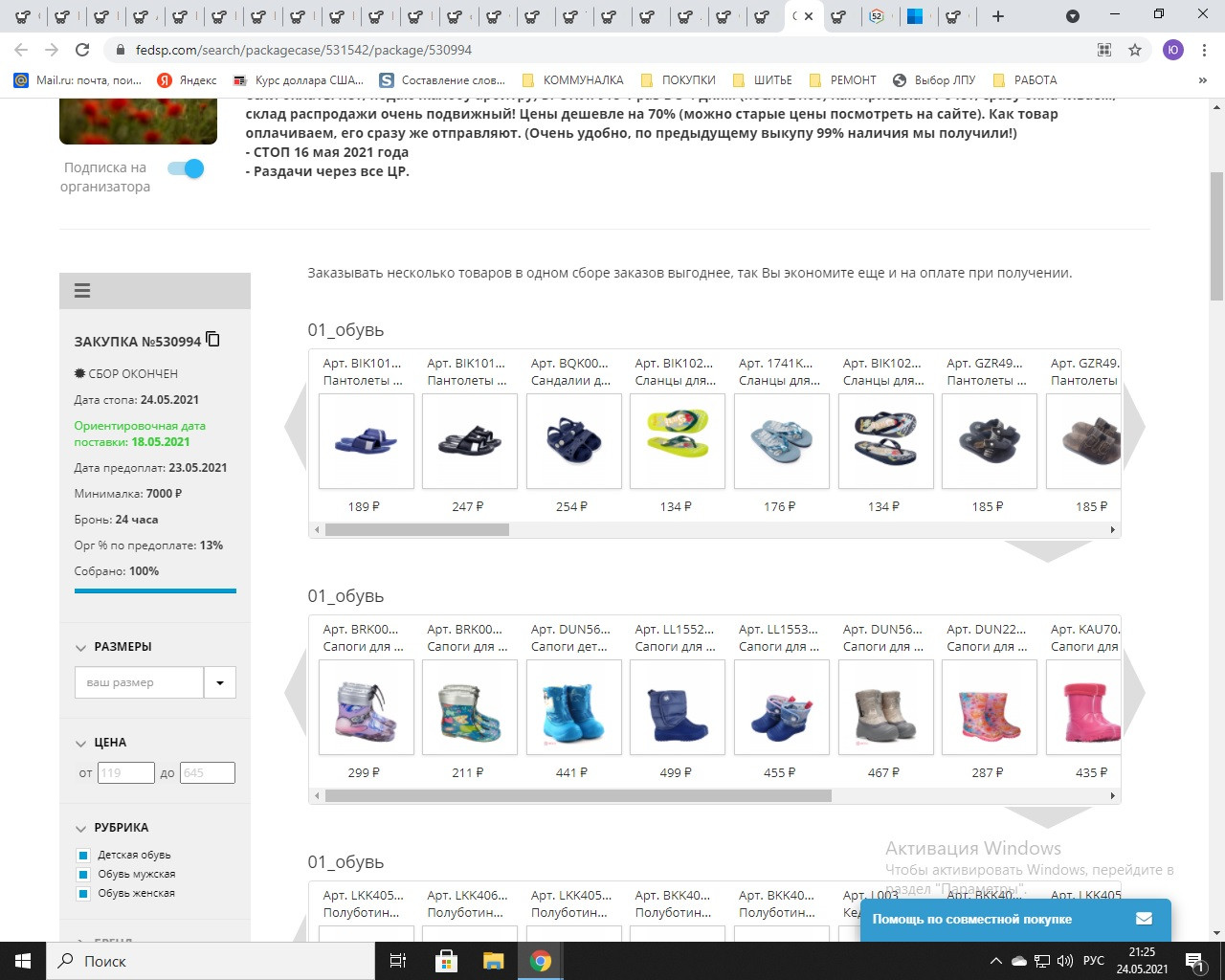Screen dimensions: 1225x980
Task: Open the КОММУНАЛКА bookmarks folder
Action: (x=572, y=80)
